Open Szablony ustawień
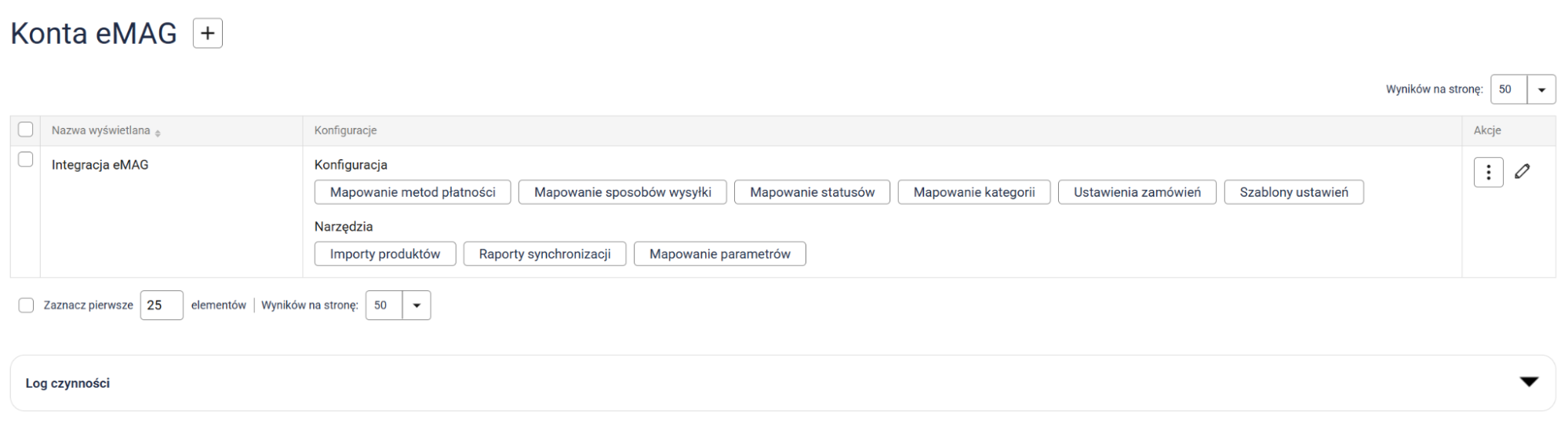Screen dimensions: 1568x423 1293,192
